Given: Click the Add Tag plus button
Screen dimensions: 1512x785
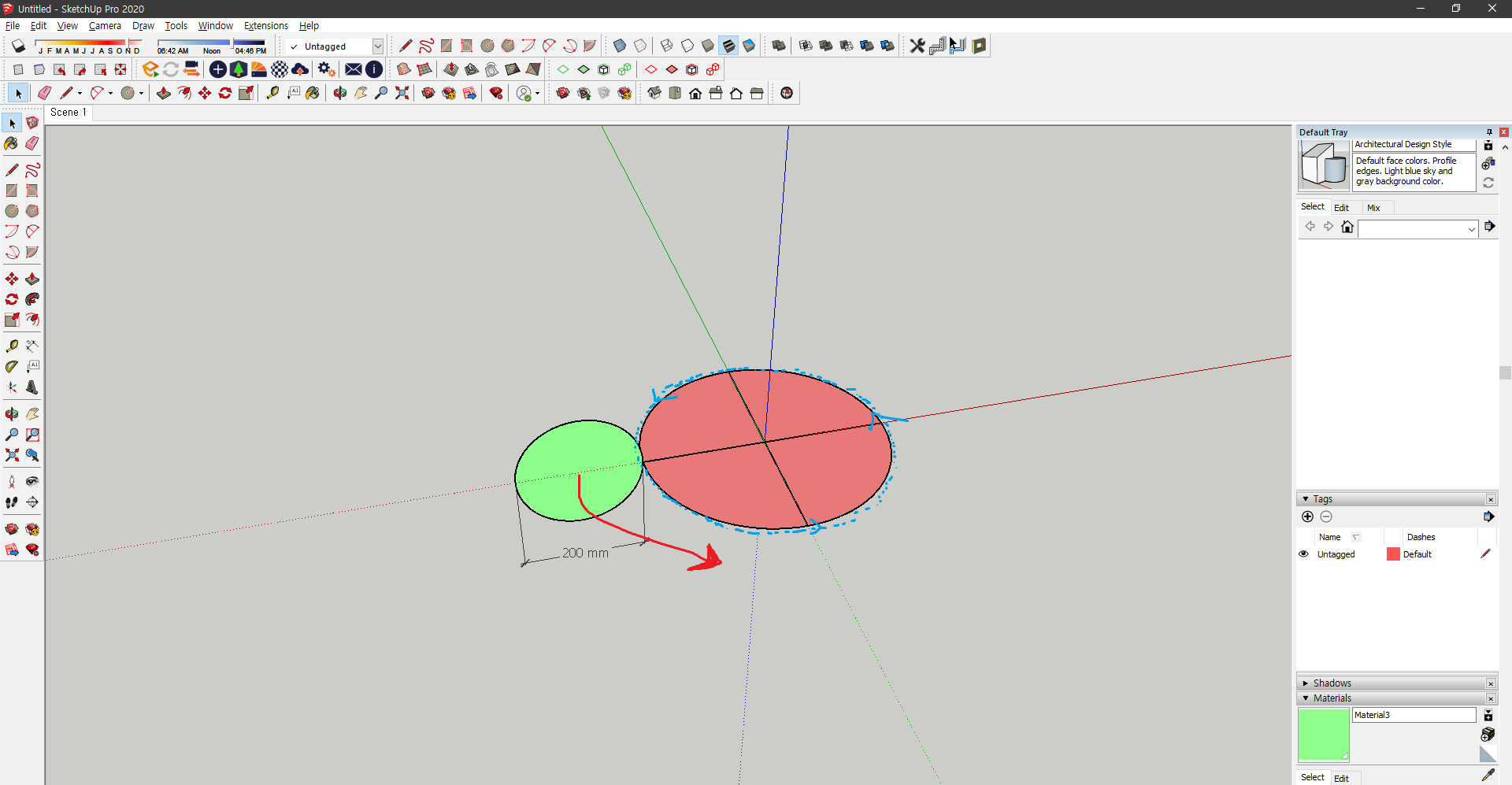Looking at the screenshot, I should coord(1307,517).
